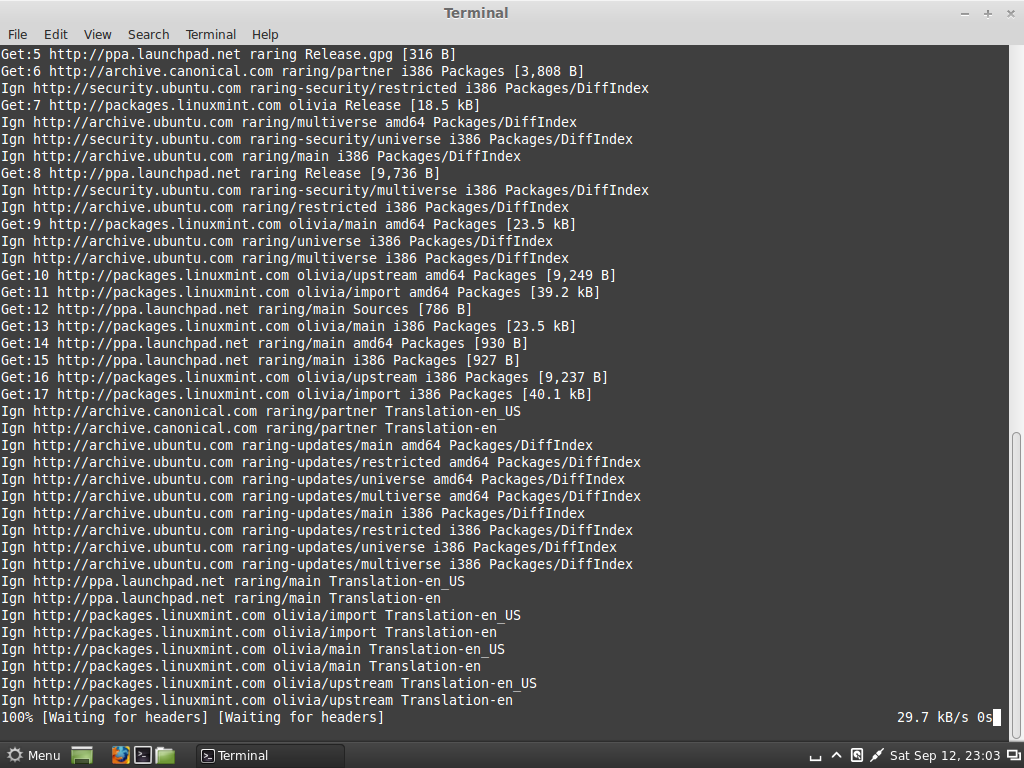
Task: Click the '100% [Waiting for headers]' status line
Action: point(193,717)
